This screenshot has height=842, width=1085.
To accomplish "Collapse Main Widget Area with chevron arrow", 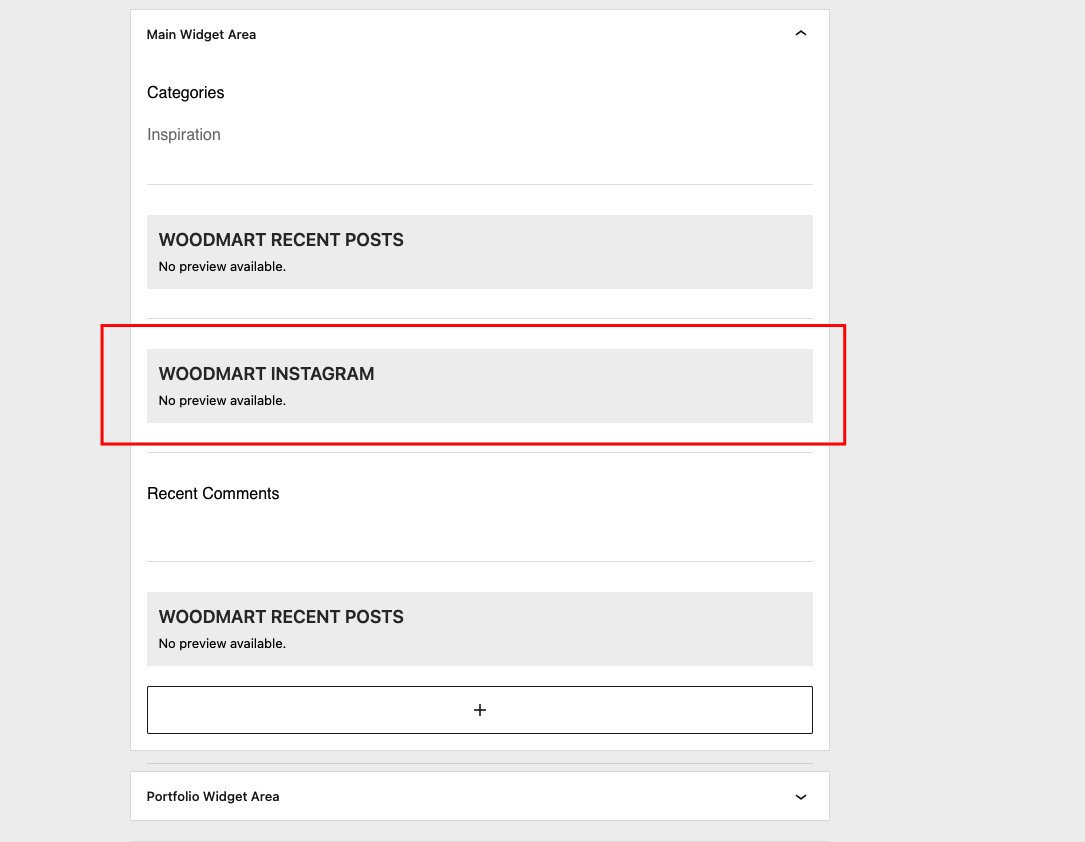I will [801, 33].
